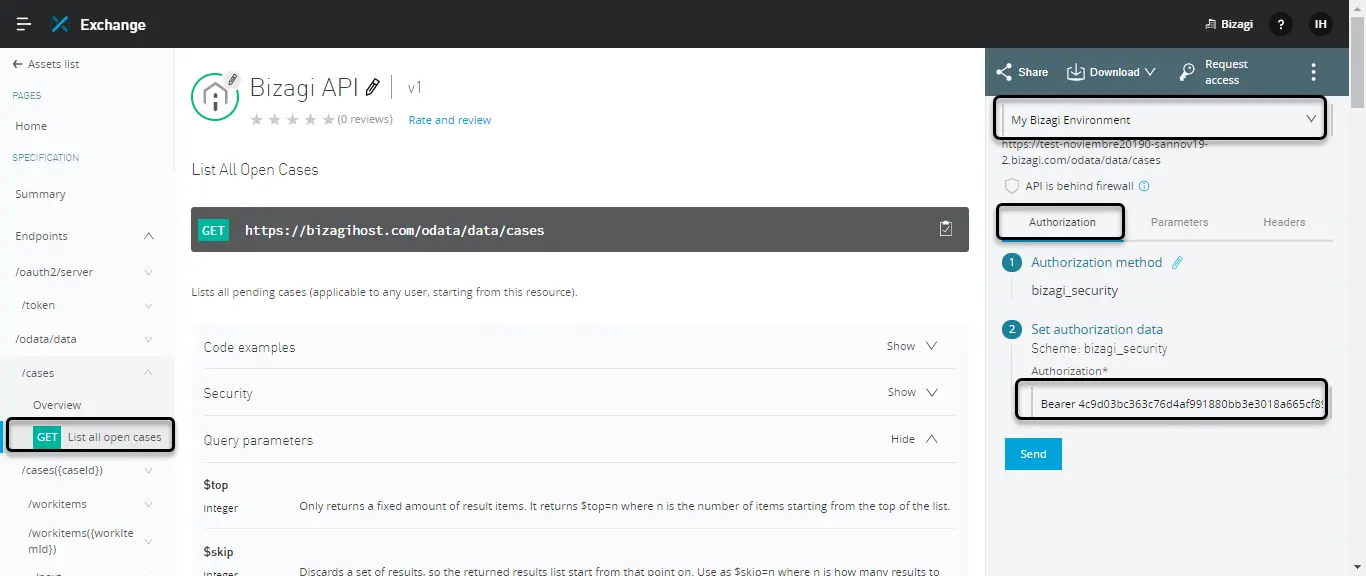Image resolution: width=1366 pixels, height=576 pixels.
Task: Click the firewall info circle icon
Action: [1145, 186]
